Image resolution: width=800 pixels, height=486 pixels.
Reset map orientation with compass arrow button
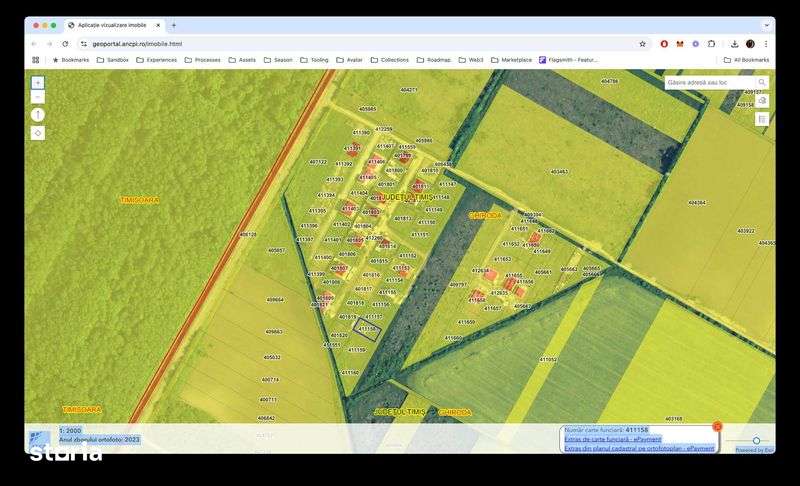coord(38,115)
